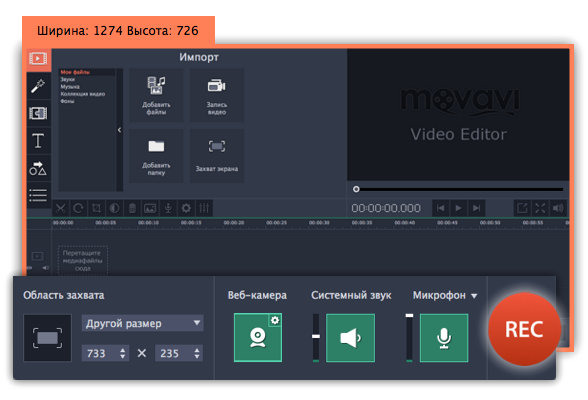Select Sounds (Звуки) category
Image resolution: width=588 pixels, height=400 pixels.
[x=68, y=79]
